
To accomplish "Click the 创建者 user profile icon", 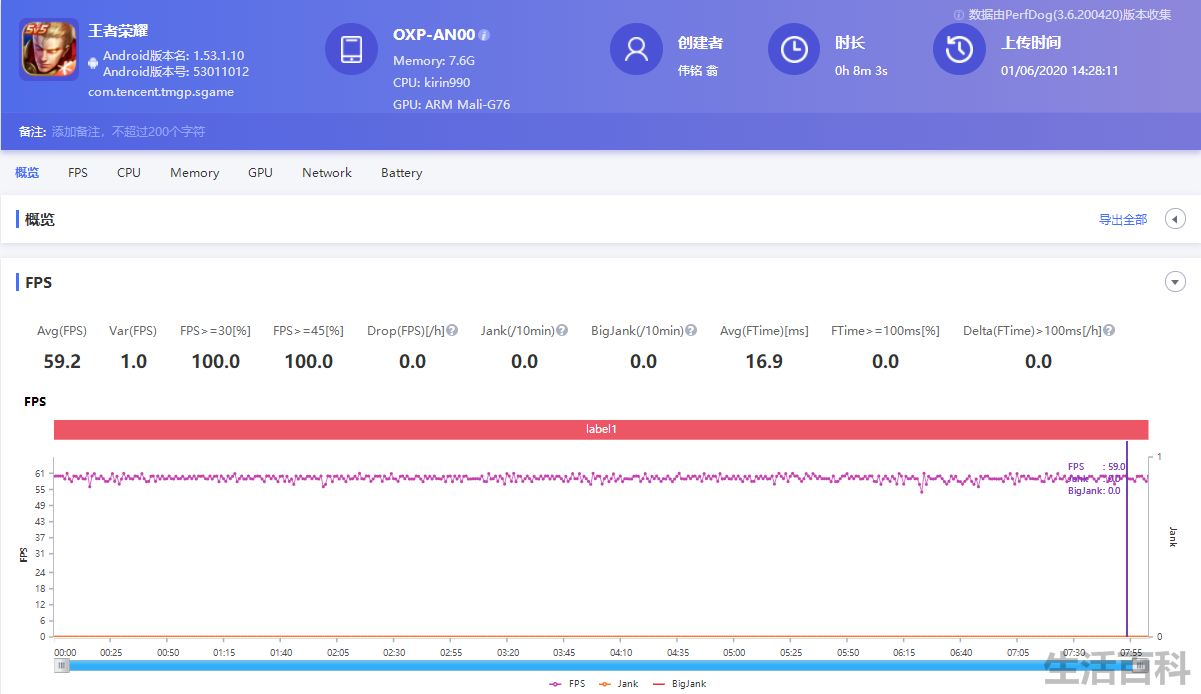I will coord(636,49).
